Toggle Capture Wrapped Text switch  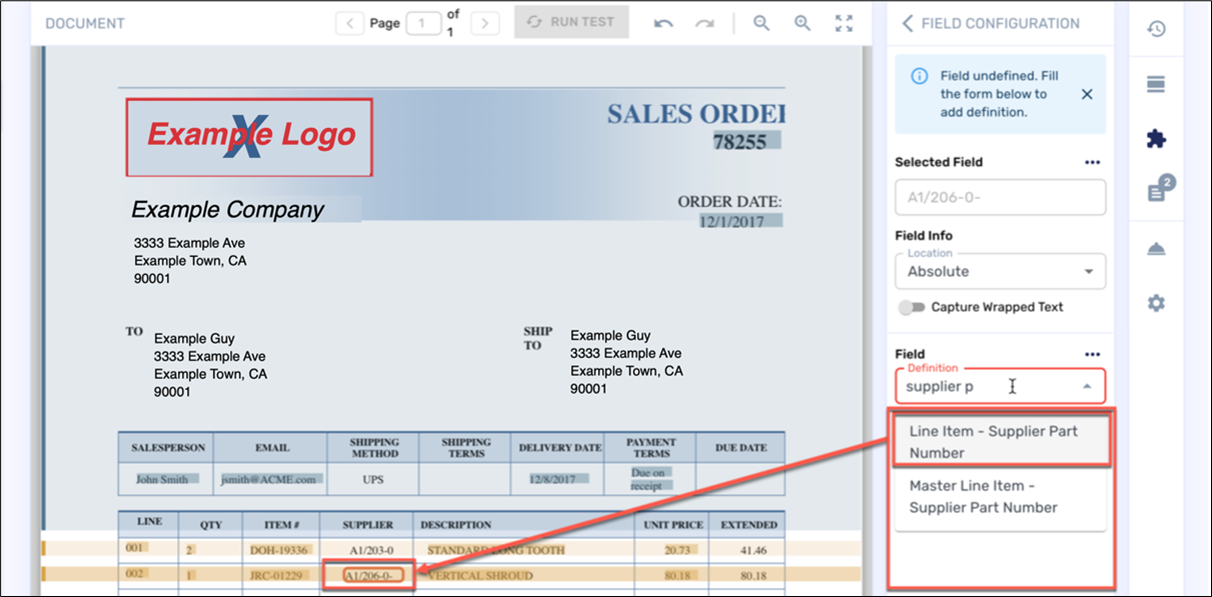911,307
